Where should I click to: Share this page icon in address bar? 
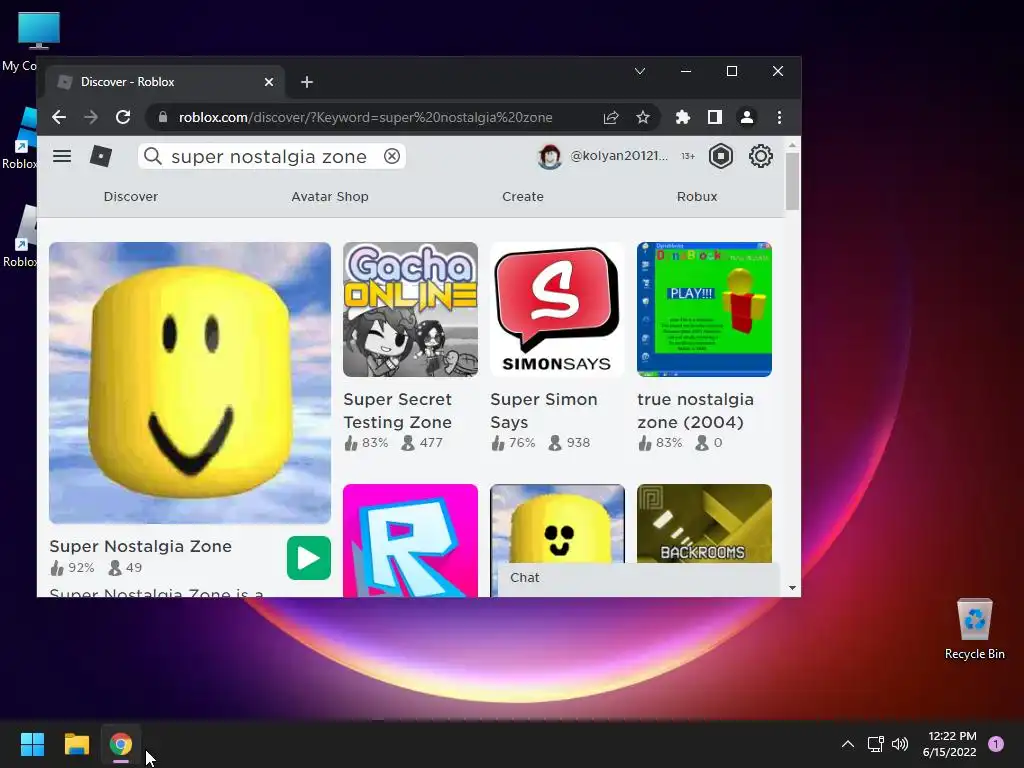pyautogui.click(x=611, y=118)
